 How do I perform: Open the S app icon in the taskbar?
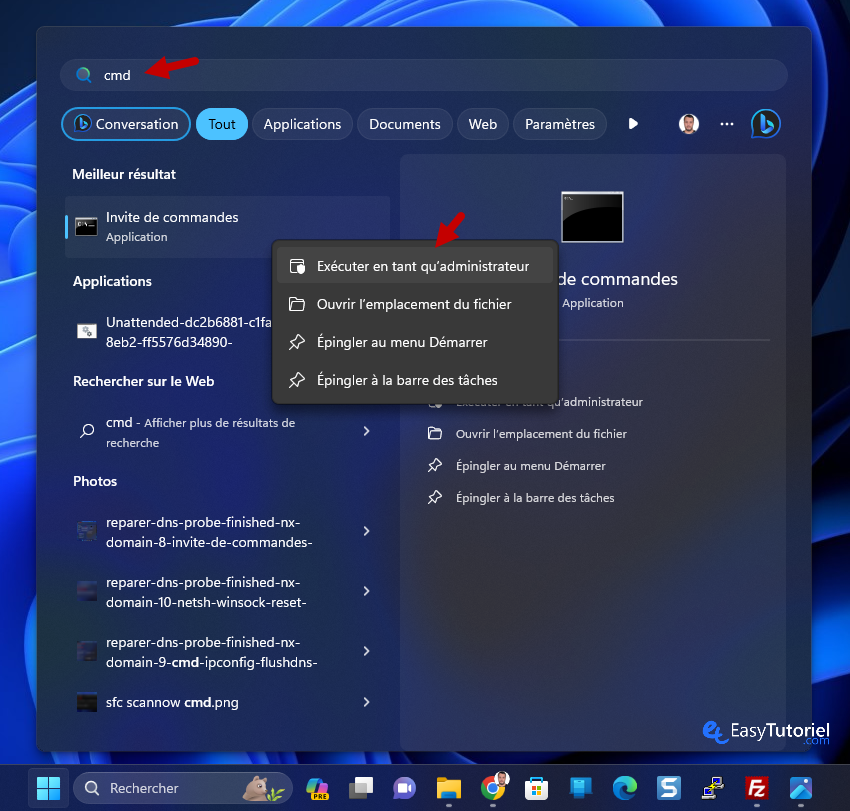click(x=668, y=788)
